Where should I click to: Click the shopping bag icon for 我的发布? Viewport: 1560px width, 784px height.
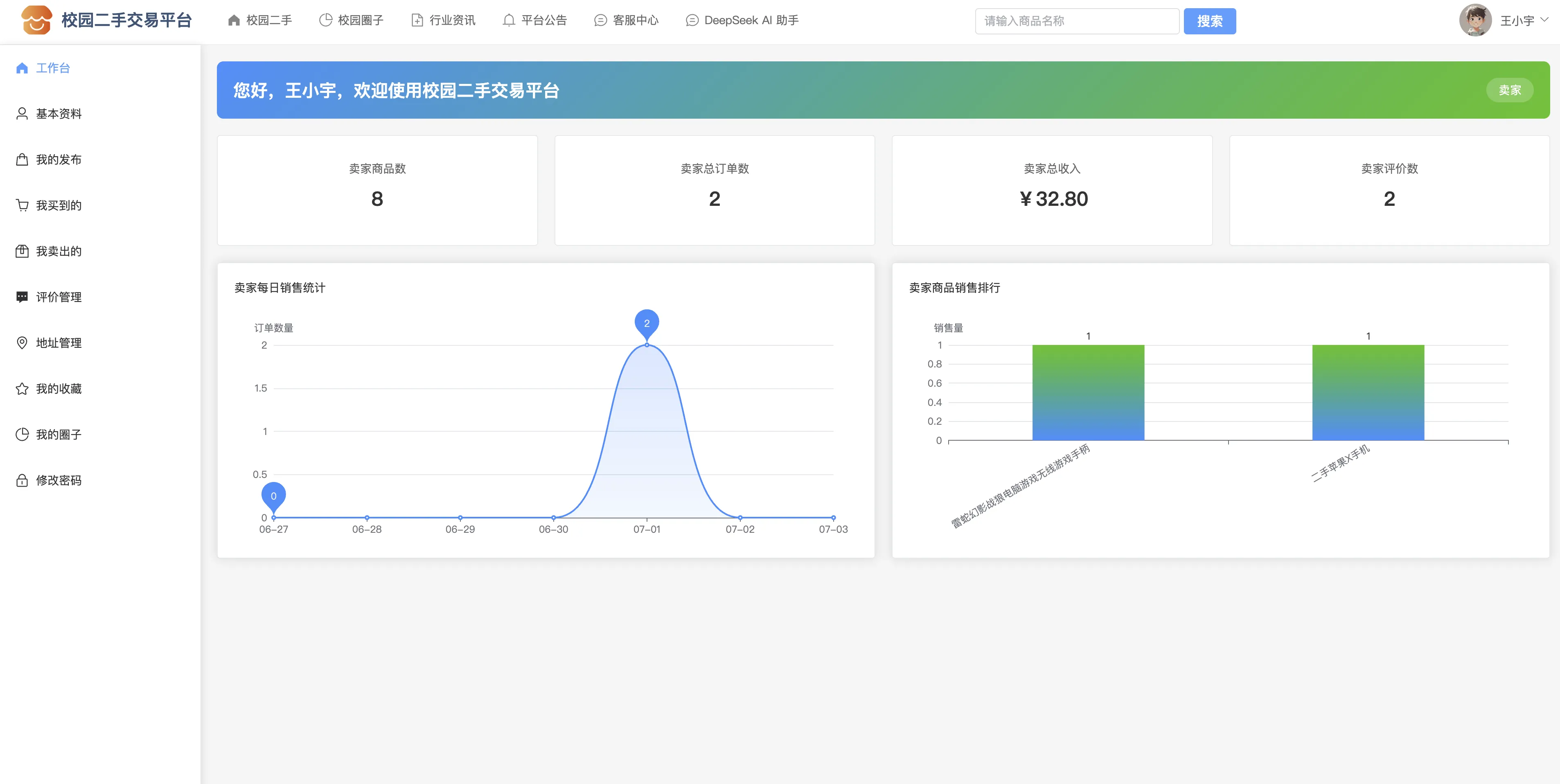[x=23, y=160]
